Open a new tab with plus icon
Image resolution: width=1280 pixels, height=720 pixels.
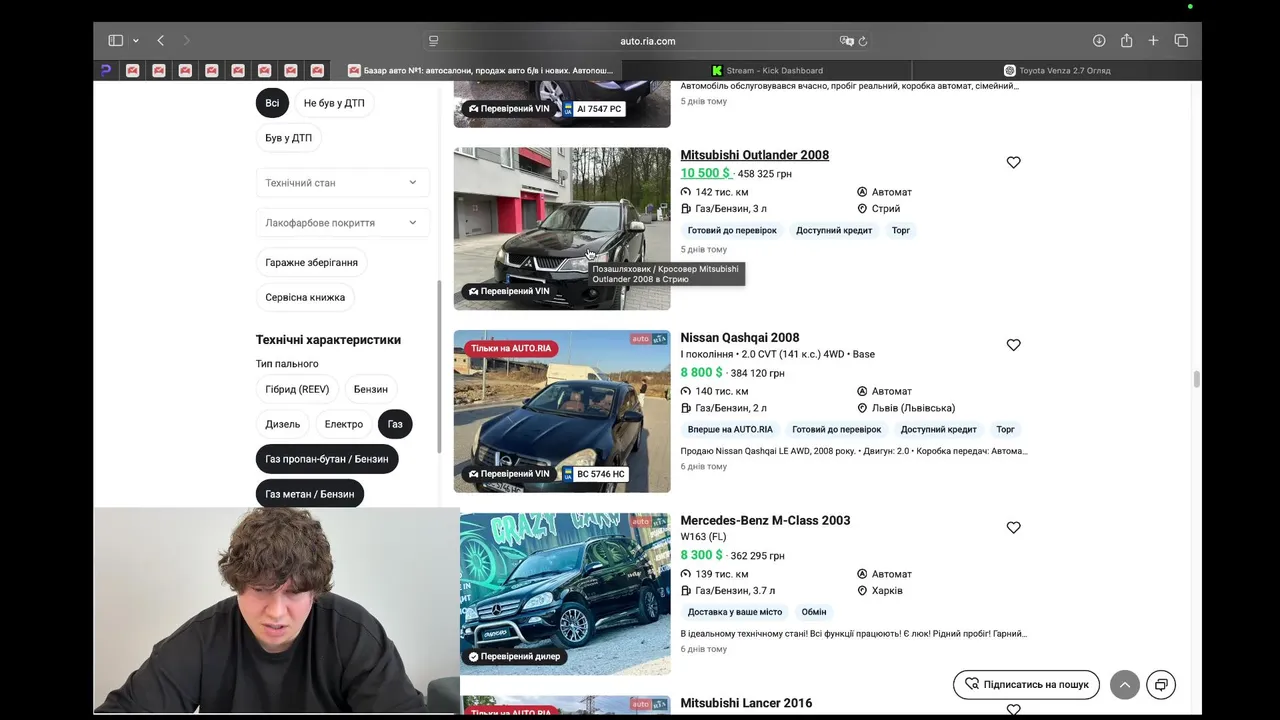(x=1153, y=41)
